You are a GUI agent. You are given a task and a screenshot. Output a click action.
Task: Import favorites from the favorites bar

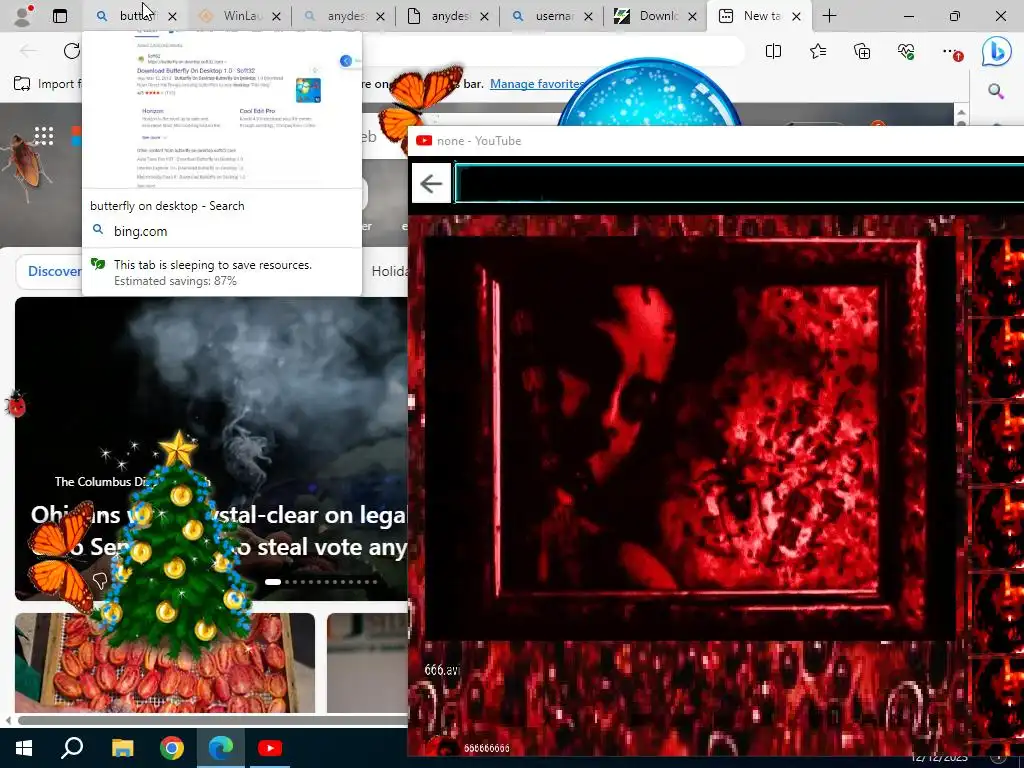(x=47, y=84)
